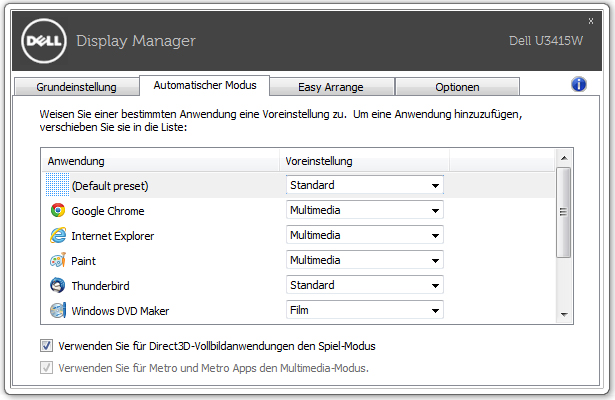Click the Default preset placeholder icon
This screenshot has height=400, width=615.
58,185
